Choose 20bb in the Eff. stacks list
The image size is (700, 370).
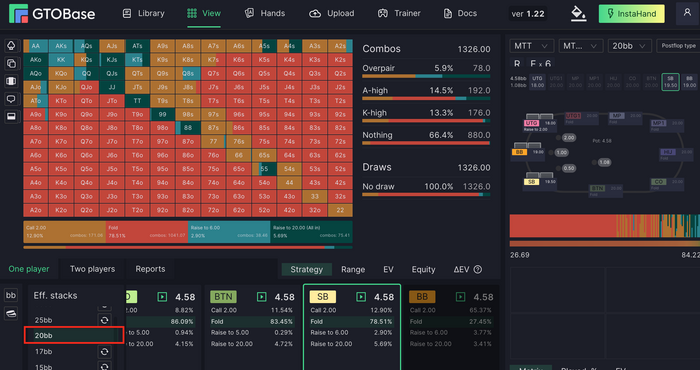74,335
